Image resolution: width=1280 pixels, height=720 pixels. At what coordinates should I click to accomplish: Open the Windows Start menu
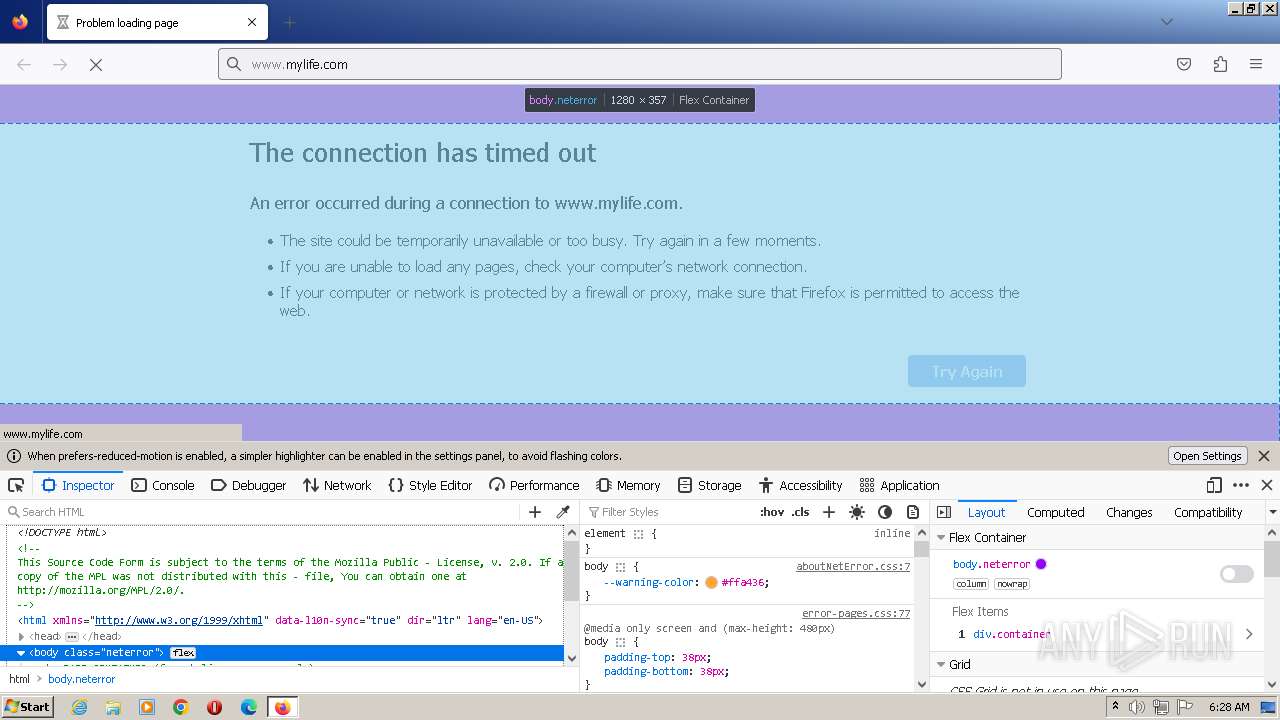[28, 706]
